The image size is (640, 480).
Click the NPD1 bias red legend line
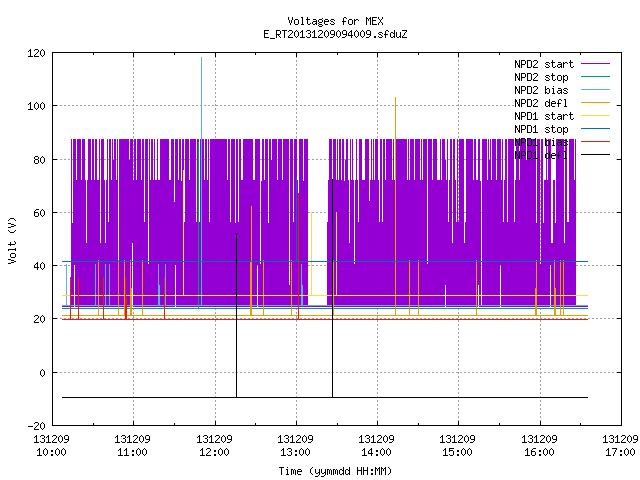[595, 142]
